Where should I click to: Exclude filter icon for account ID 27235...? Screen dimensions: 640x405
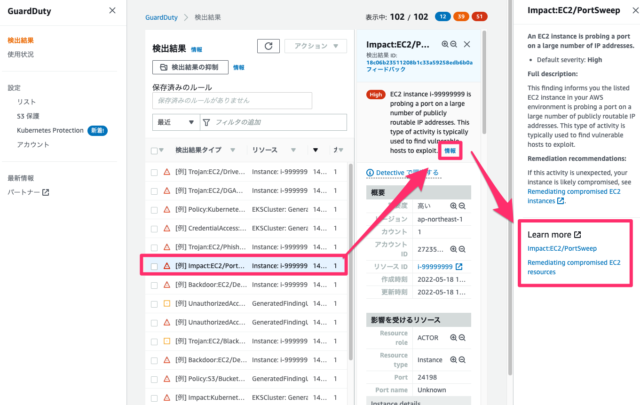click(x=462, y=249)
